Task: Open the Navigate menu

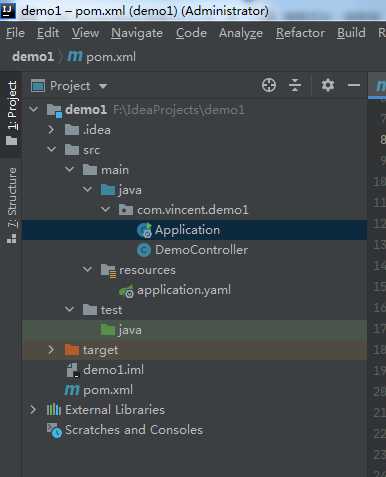Action: pos(137,33)
